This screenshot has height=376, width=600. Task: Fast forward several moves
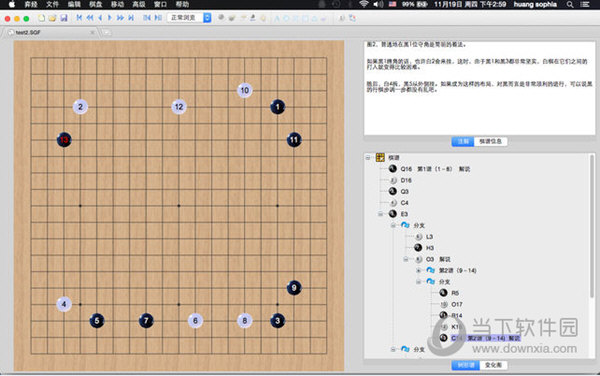[120, 18]
